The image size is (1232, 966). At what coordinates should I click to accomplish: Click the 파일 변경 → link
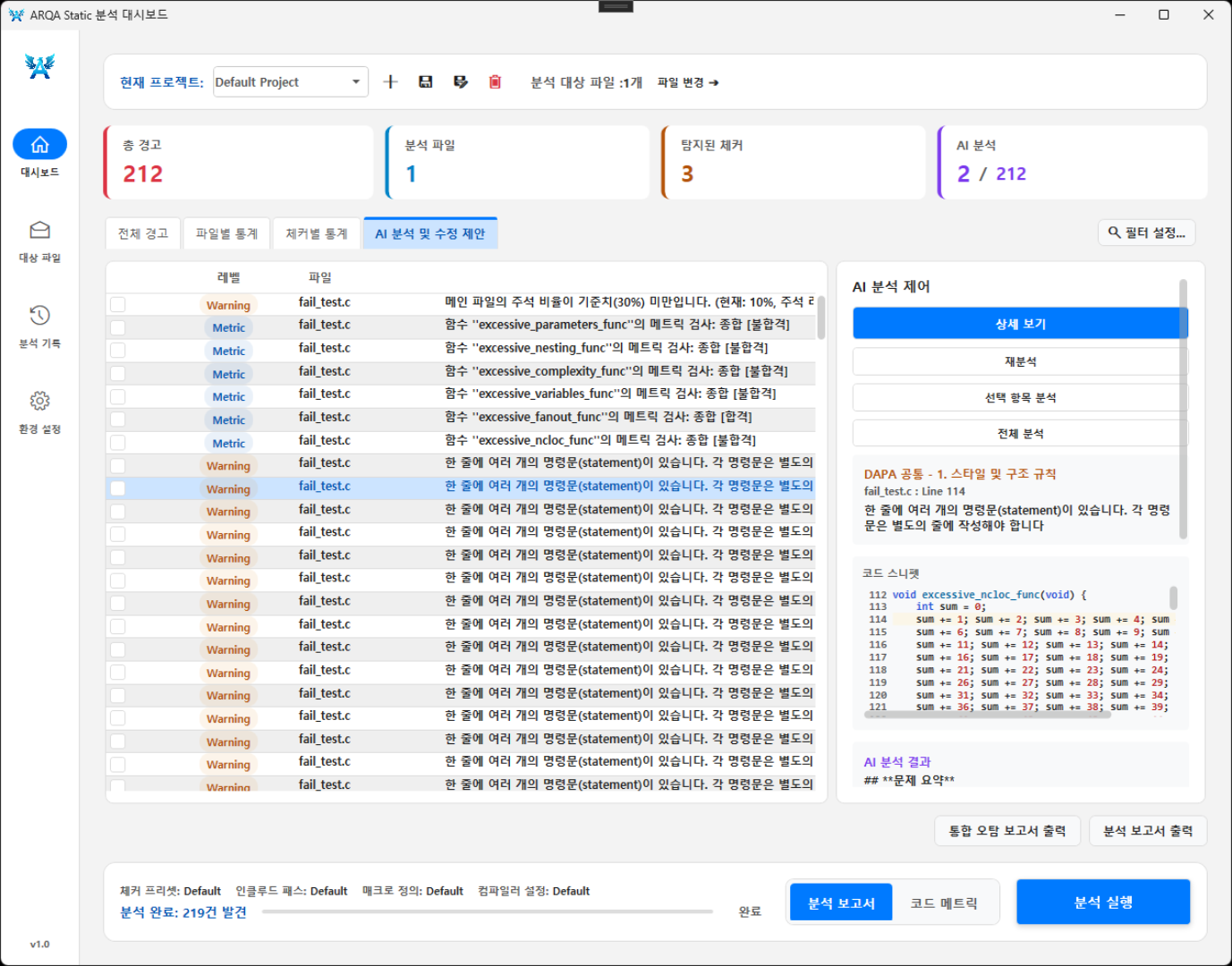(x=688, y=82)
